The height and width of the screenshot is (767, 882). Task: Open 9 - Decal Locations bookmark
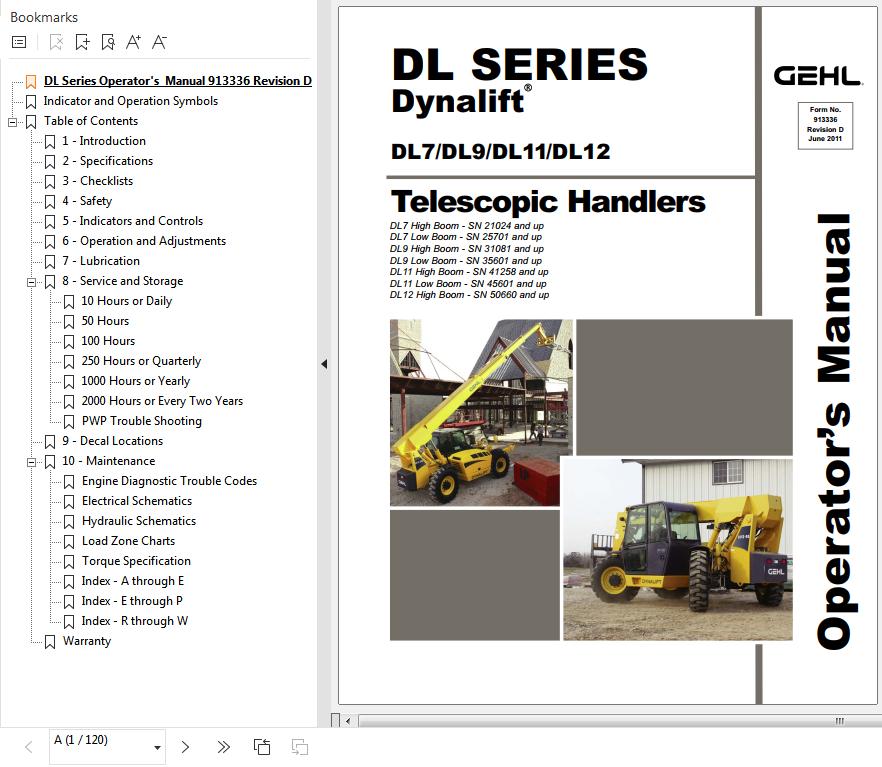tap(112, 441)
